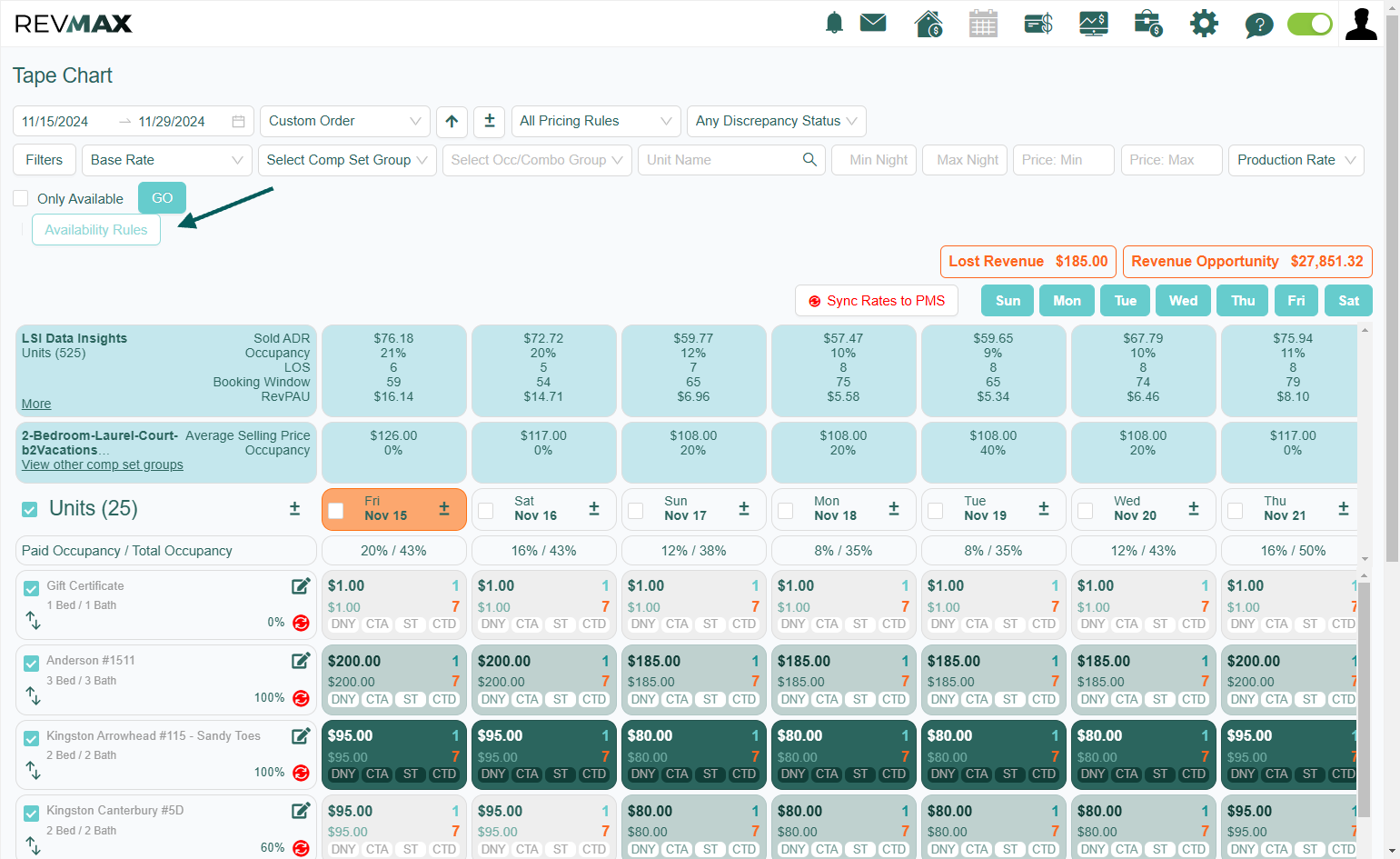Click the Availability Rules button

pos(96,230)
